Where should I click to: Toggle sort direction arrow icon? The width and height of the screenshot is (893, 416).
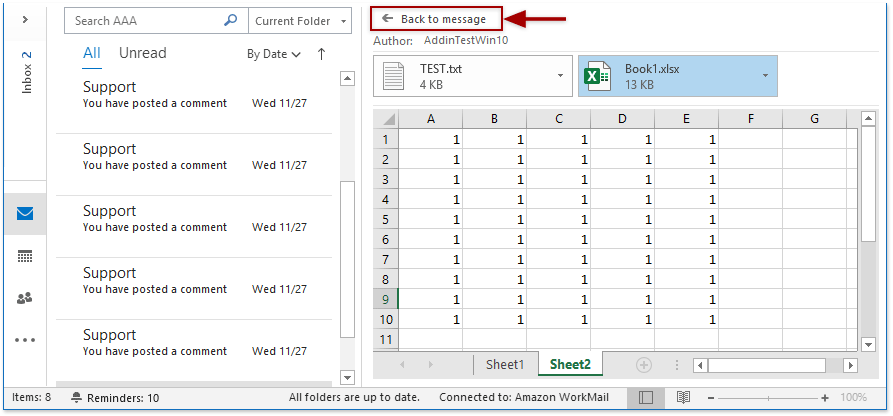321,54
